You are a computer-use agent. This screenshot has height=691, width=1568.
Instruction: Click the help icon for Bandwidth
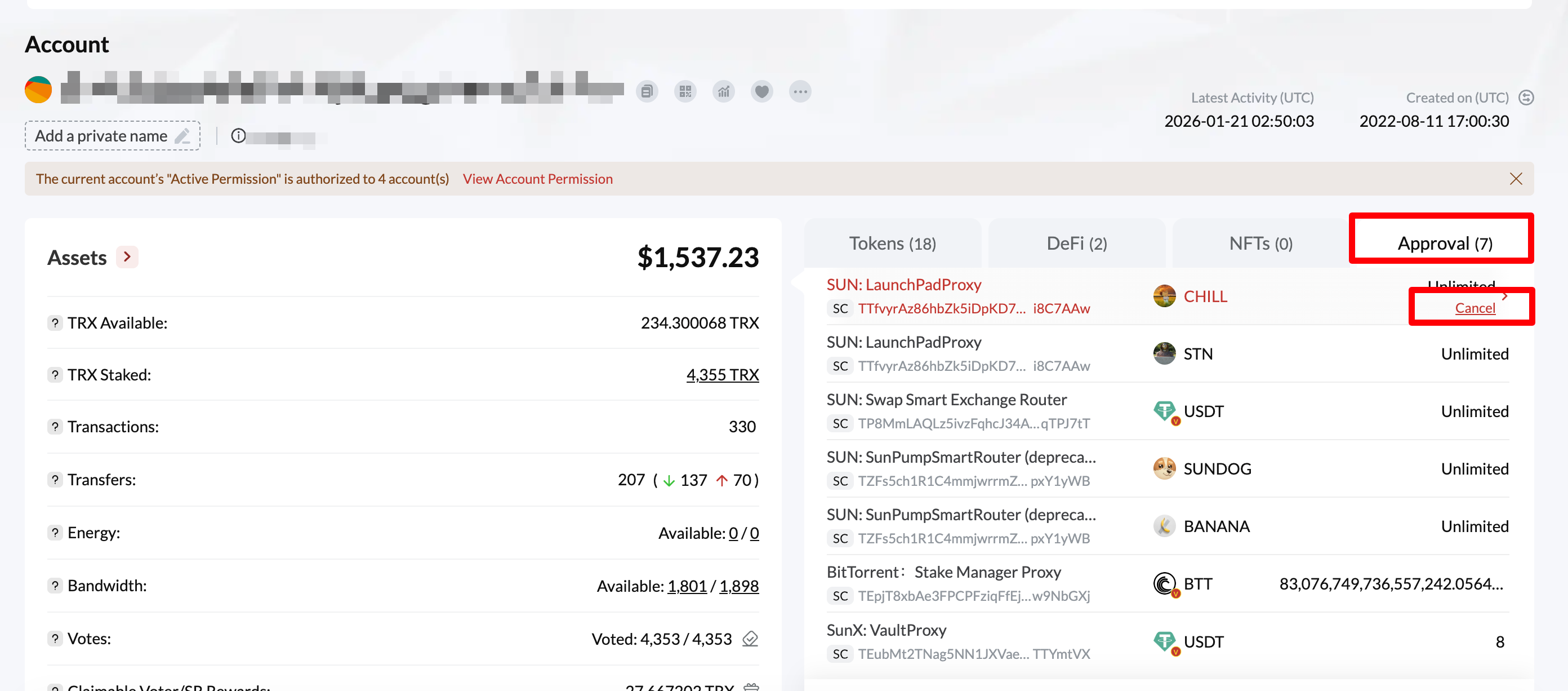coord(55,585)
